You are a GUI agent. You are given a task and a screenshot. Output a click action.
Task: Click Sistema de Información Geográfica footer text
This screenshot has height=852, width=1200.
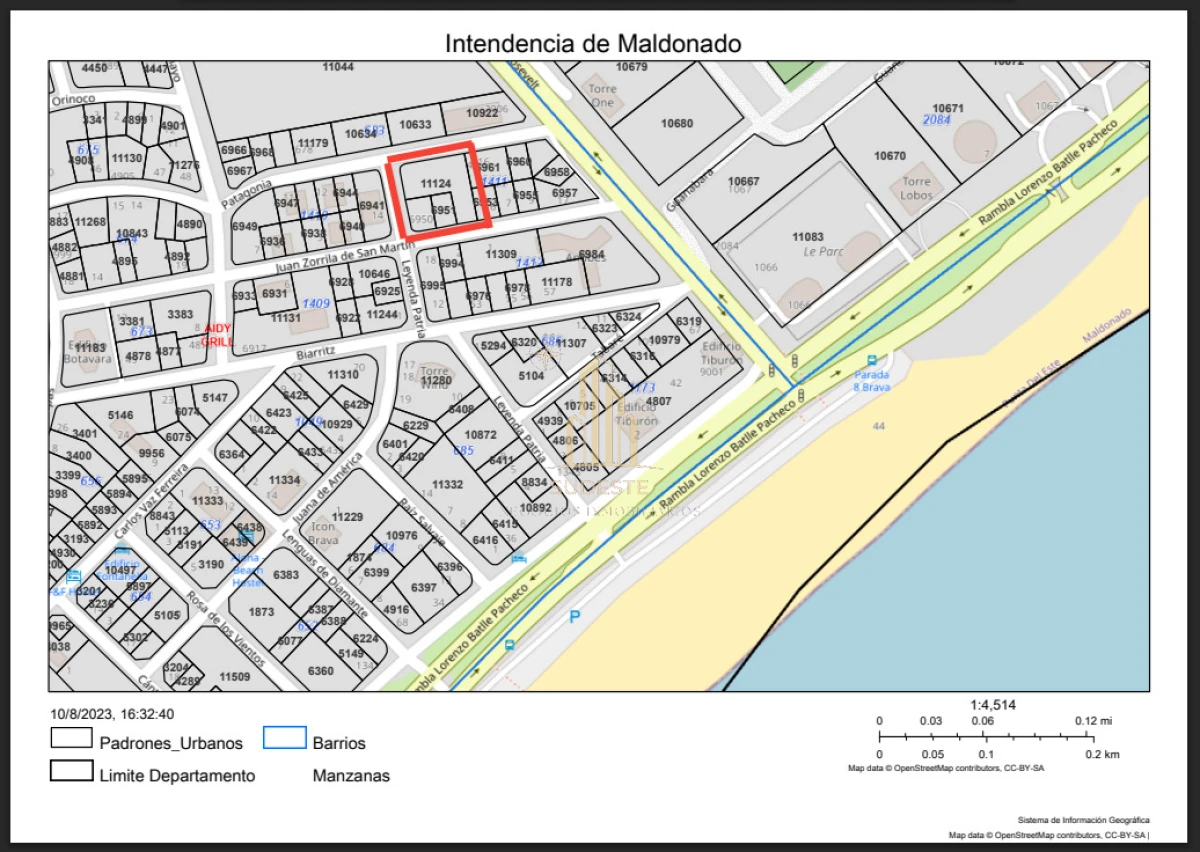coord(1083,819)
